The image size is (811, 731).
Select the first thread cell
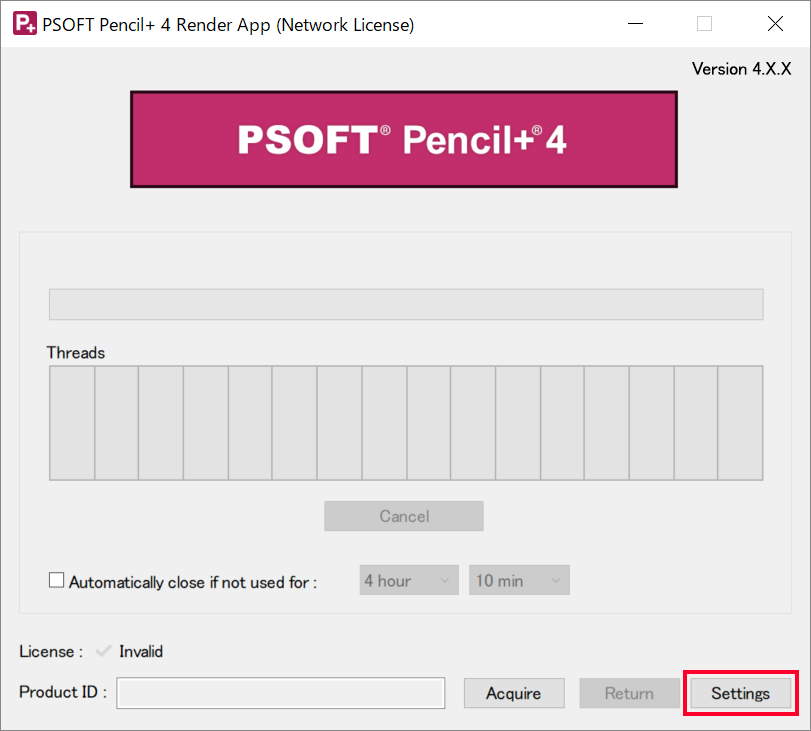(x=72, y=423)
